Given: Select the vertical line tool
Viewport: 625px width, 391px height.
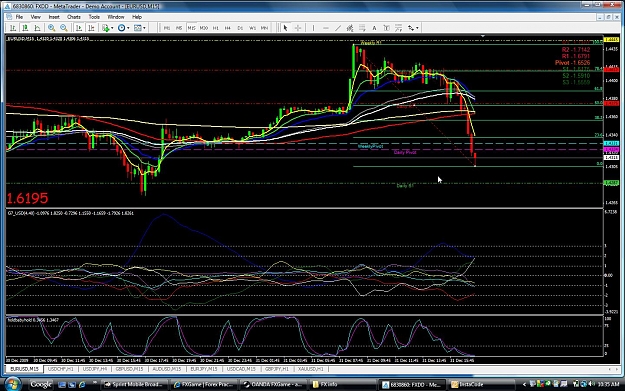Looking at the screenshot, I should coord(313,28).
